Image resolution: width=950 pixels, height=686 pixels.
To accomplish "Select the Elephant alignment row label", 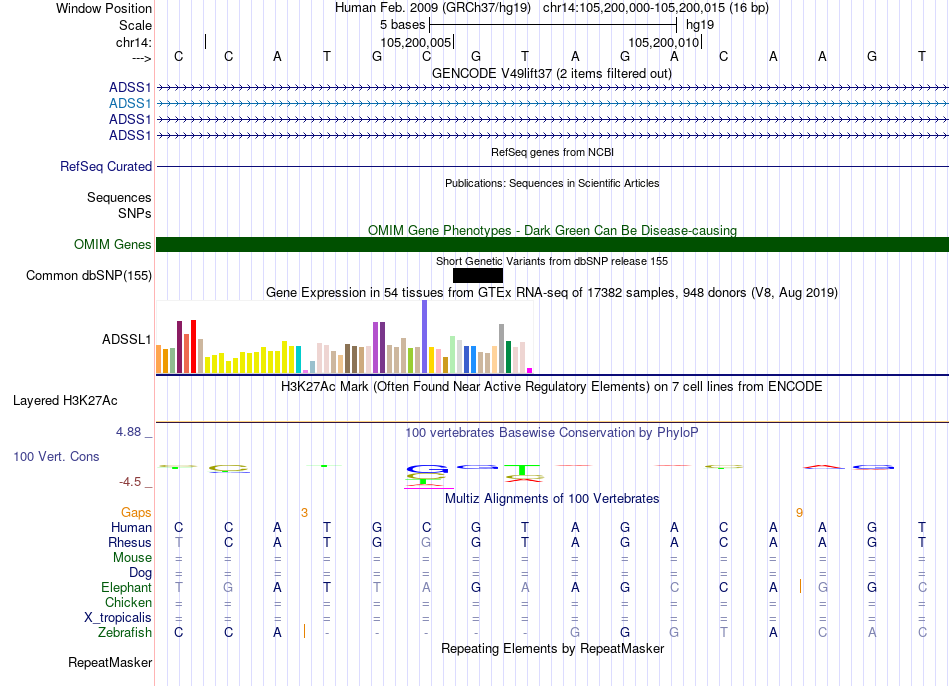I will coord(126,588).
